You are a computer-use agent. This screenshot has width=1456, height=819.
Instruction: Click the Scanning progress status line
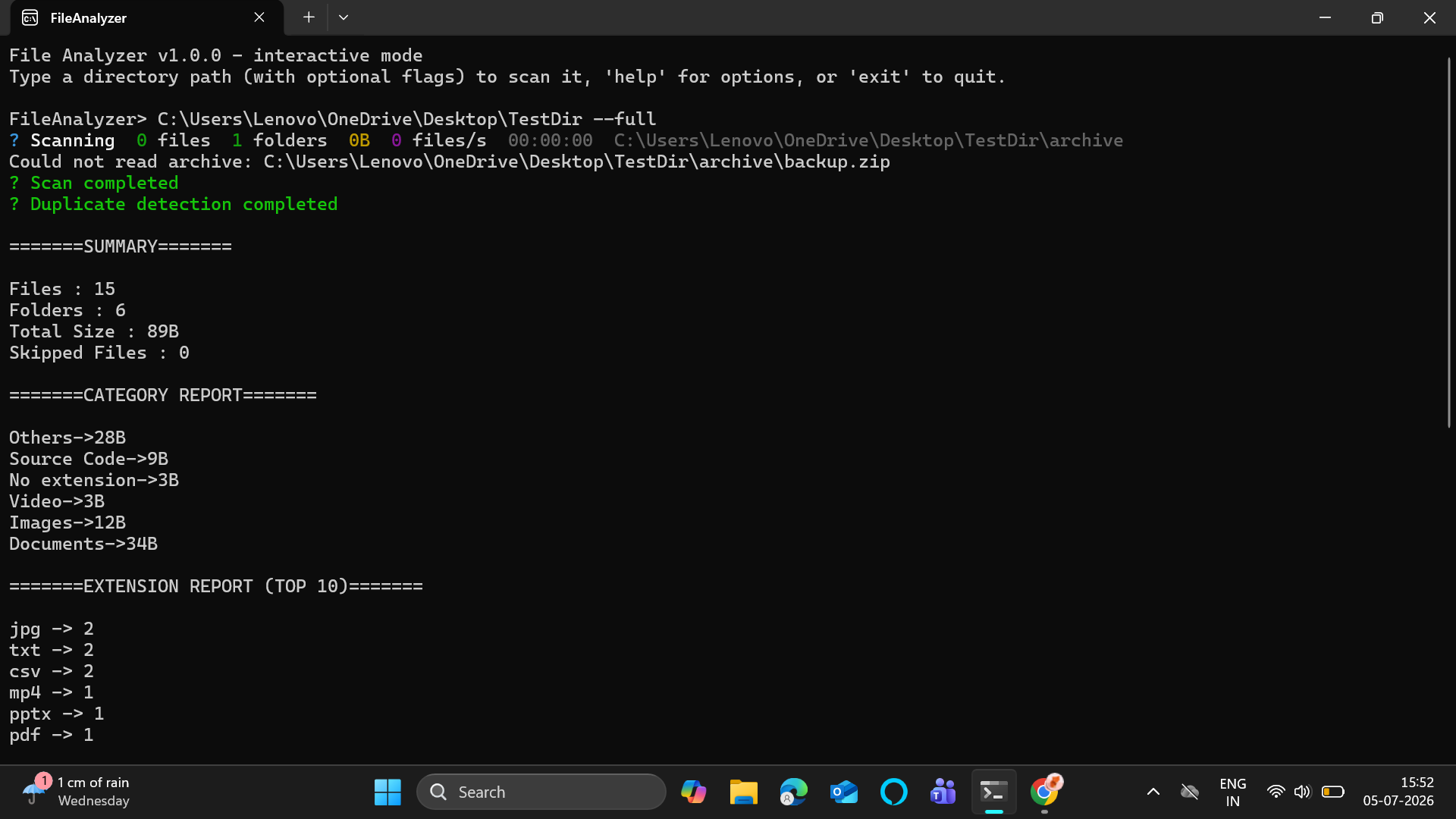click(566, 140)
